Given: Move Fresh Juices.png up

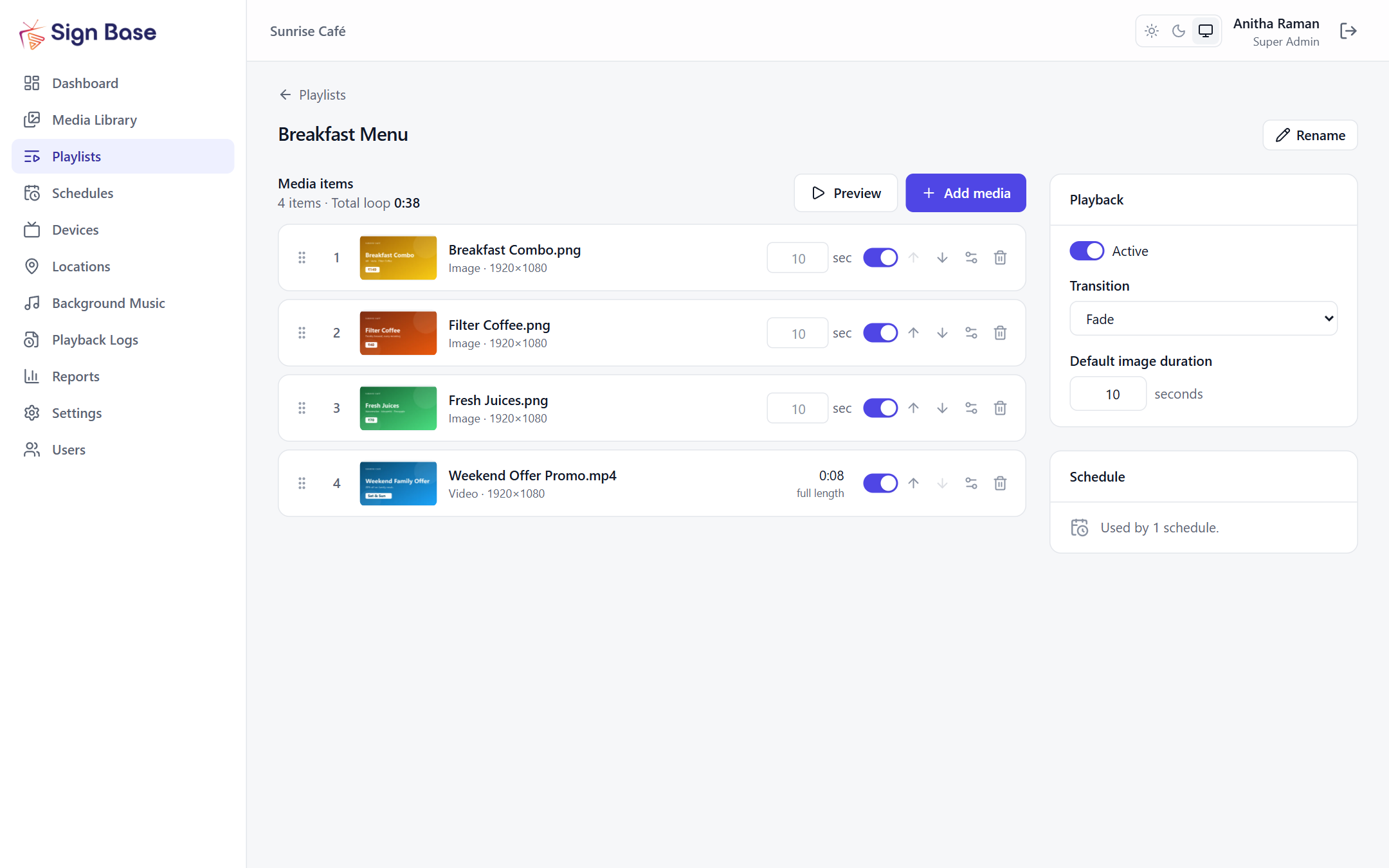Looking at the screenshot, I should [914, 408].
